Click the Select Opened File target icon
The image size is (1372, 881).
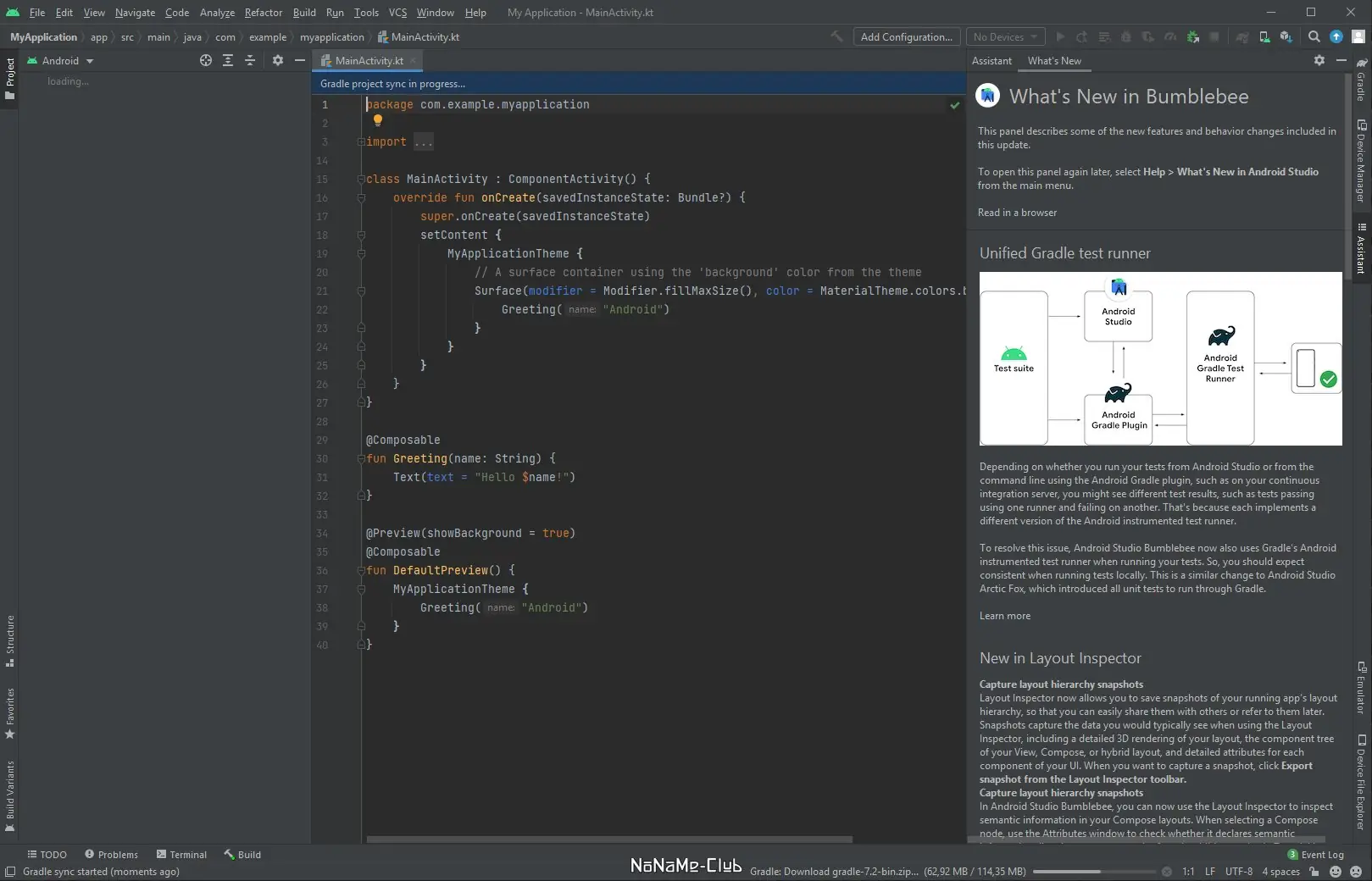coord(206,61)
